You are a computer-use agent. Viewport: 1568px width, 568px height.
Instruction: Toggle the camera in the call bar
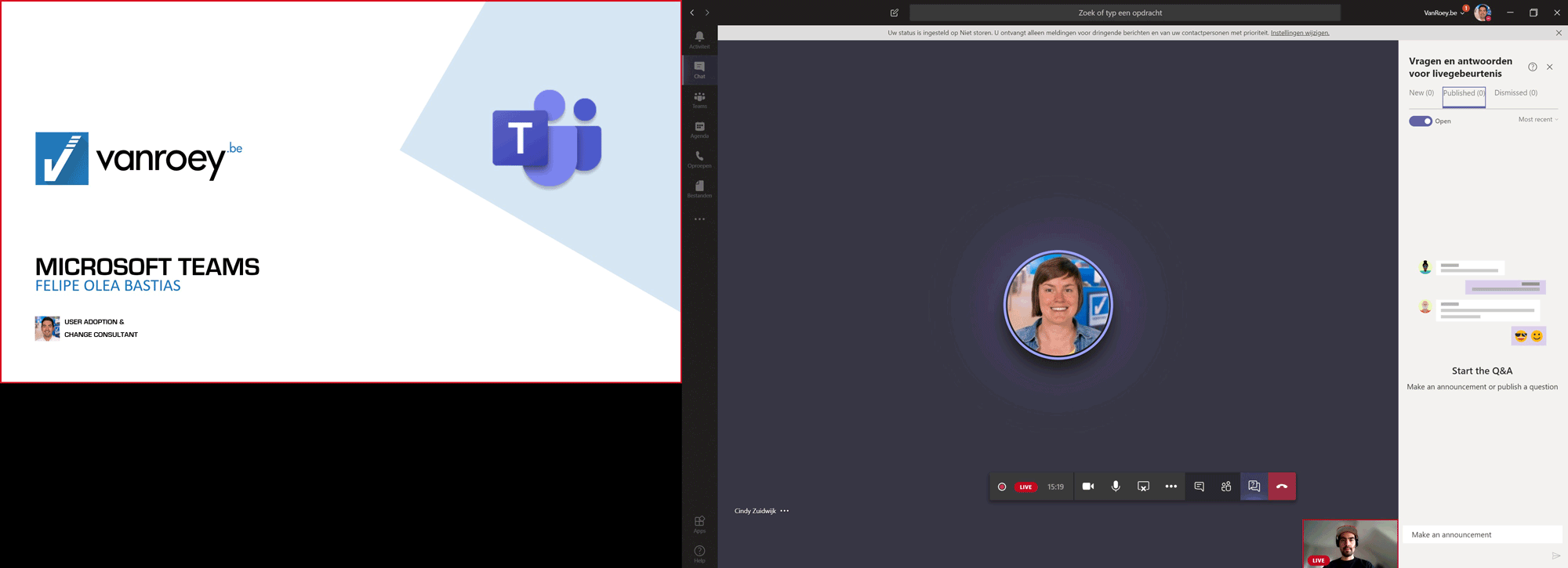(1088, 487)
